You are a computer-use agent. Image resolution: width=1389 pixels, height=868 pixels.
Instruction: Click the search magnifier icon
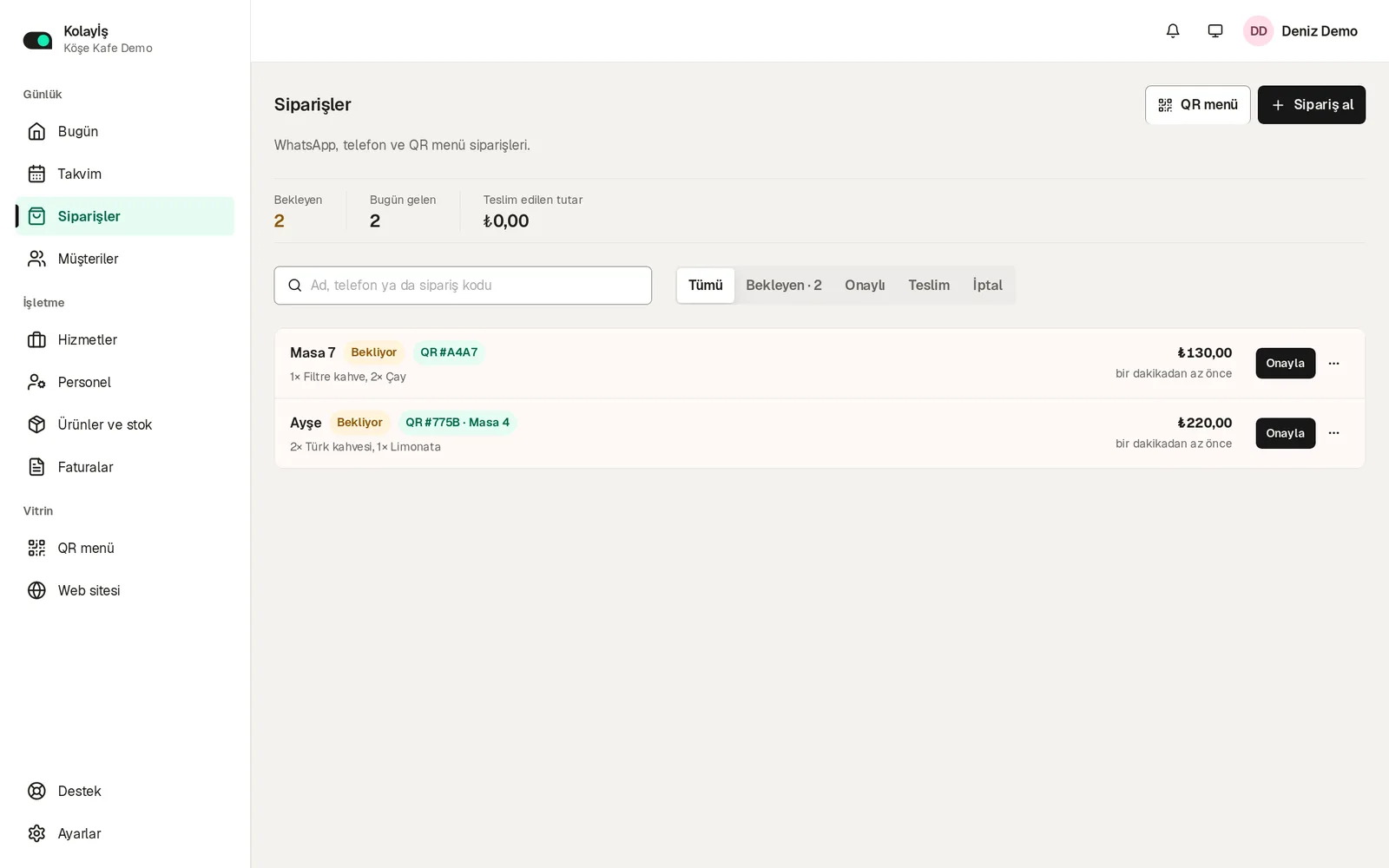pos(295,286)
